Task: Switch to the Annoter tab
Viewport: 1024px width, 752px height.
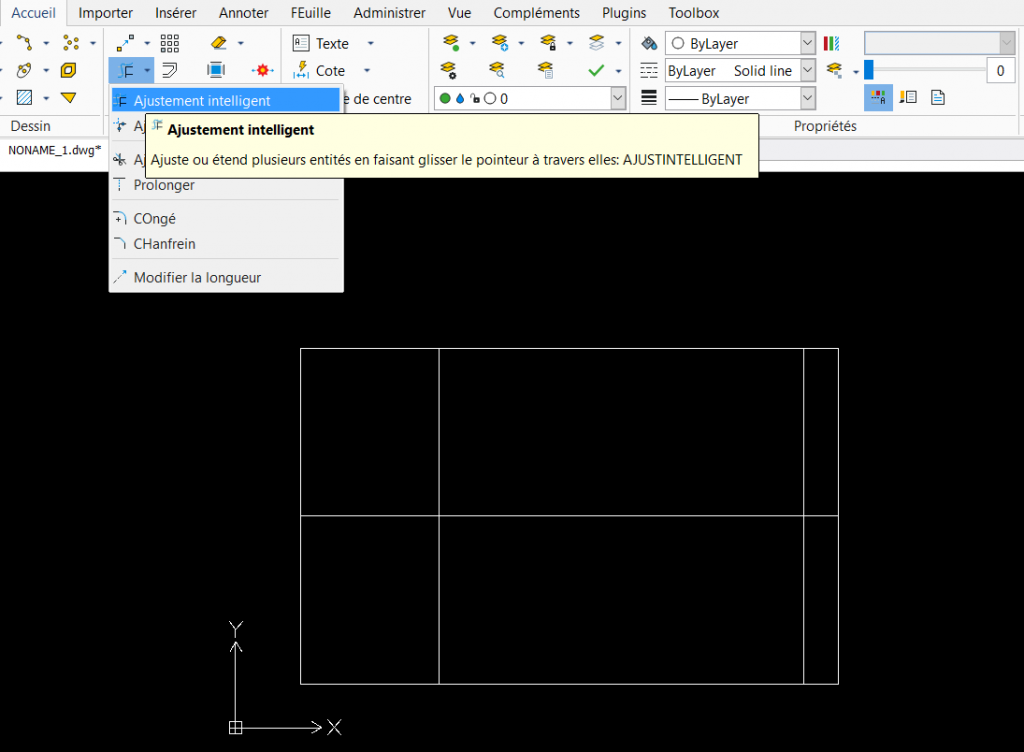Action: pyautogui.click(x=244, y=12)
